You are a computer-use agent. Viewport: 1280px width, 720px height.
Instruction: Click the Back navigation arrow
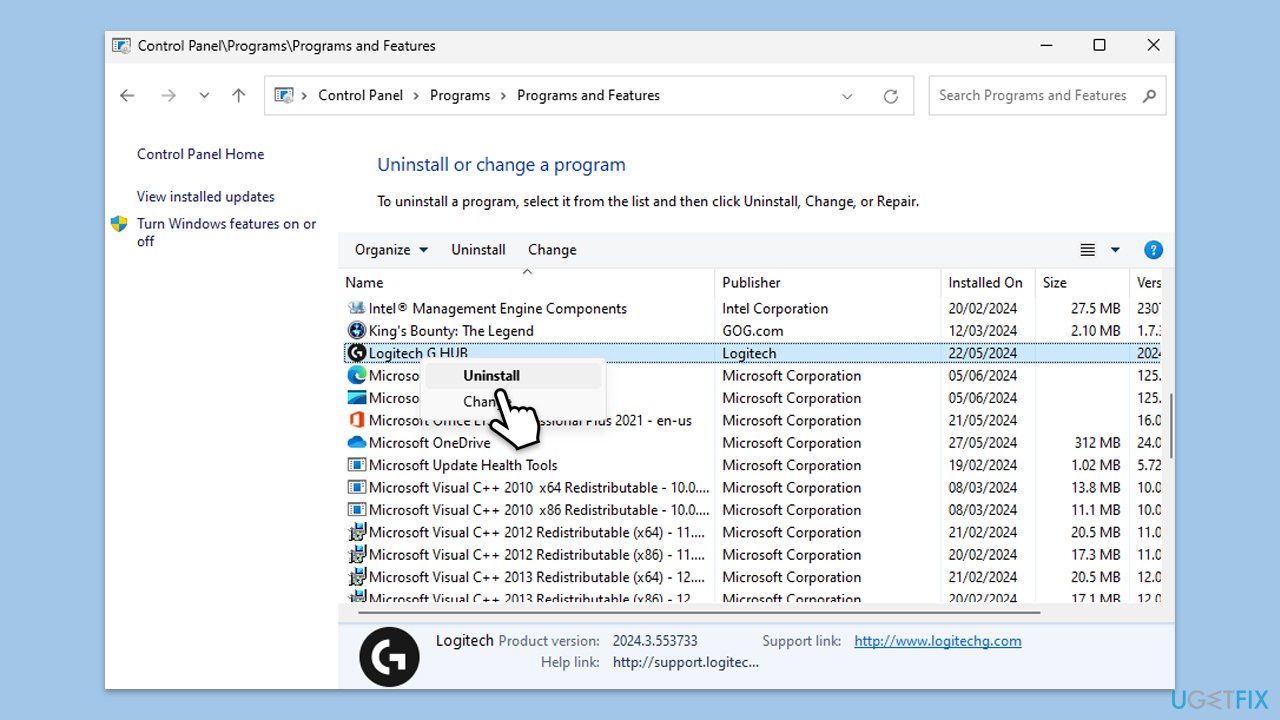click(x=127, y=96)
